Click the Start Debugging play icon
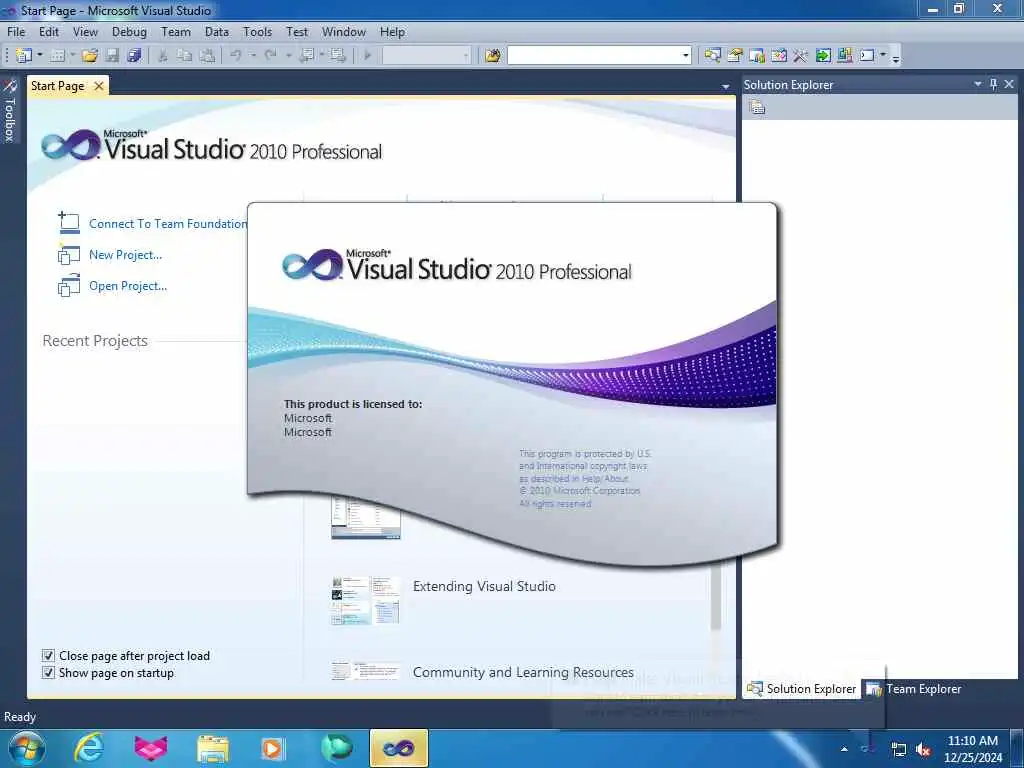1024x768 pixels. tap(368, 56)
